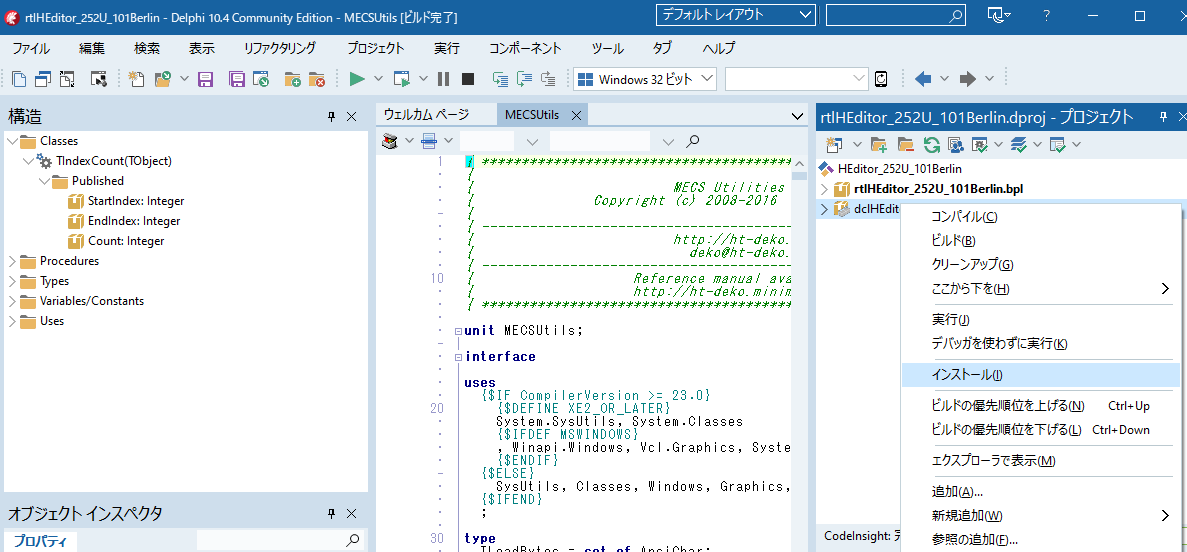Collapse the unit MECSUtils code fold marker
The width and height of the screenshot is (1187, 552).
(x=457, y=331)
